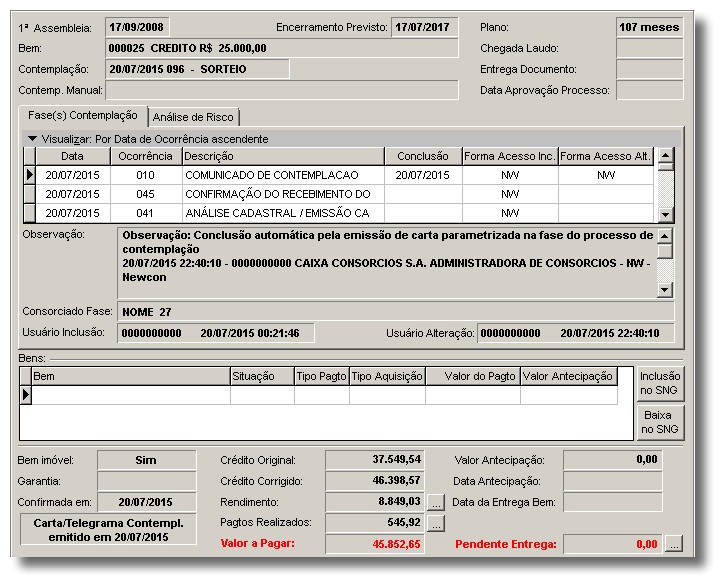
Task: Click the row marker arrow in the Bens grid
Action: (26, 395)
